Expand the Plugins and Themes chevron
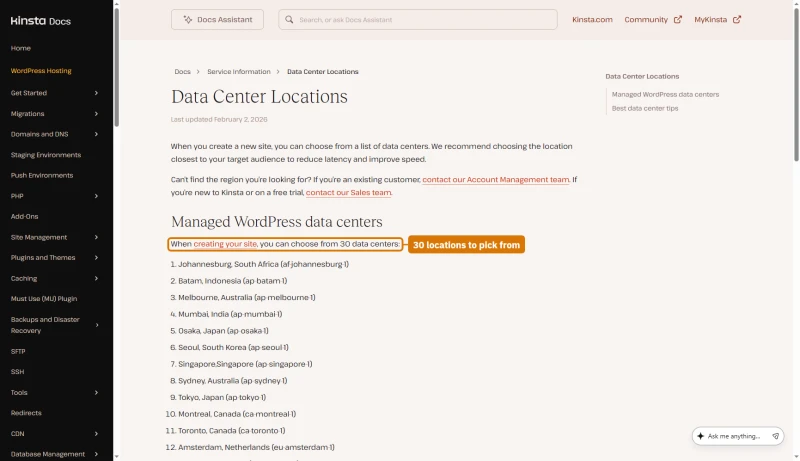This screenshot has height=461, width=800. point(96,258)
